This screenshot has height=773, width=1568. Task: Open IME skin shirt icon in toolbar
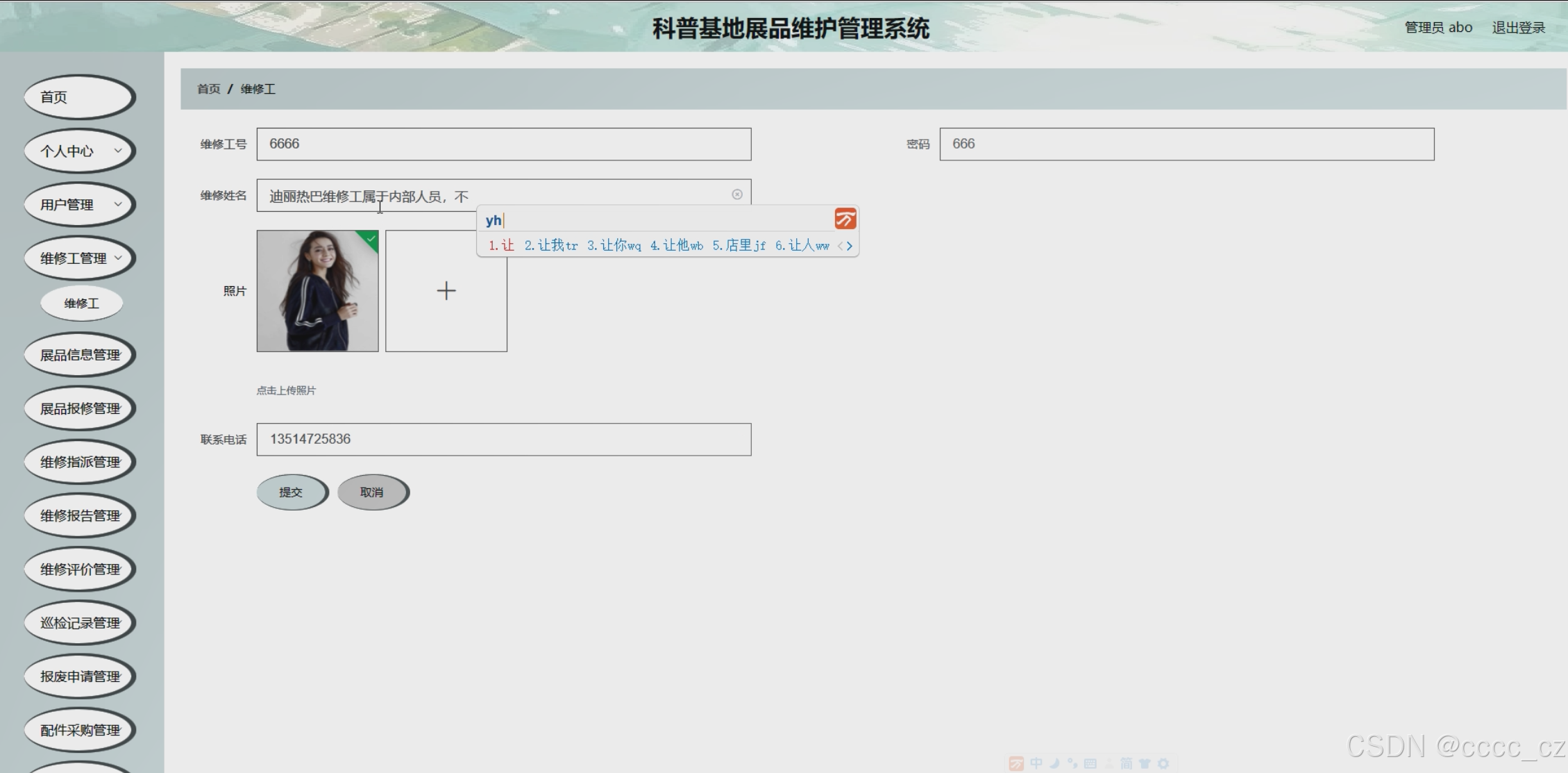(1145, 763)
